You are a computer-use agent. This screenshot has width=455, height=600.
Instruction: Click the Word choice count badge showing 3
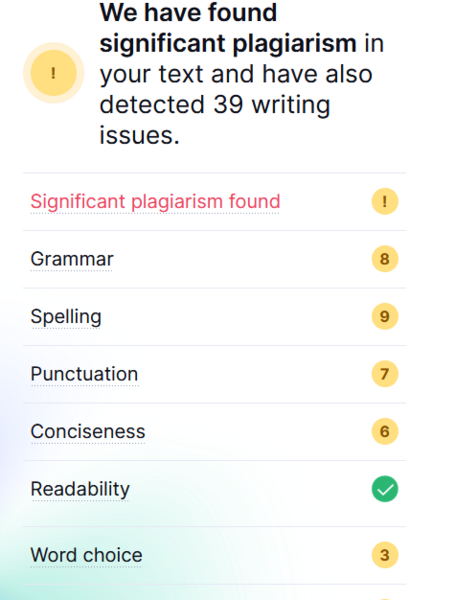(x=385, y=555)
